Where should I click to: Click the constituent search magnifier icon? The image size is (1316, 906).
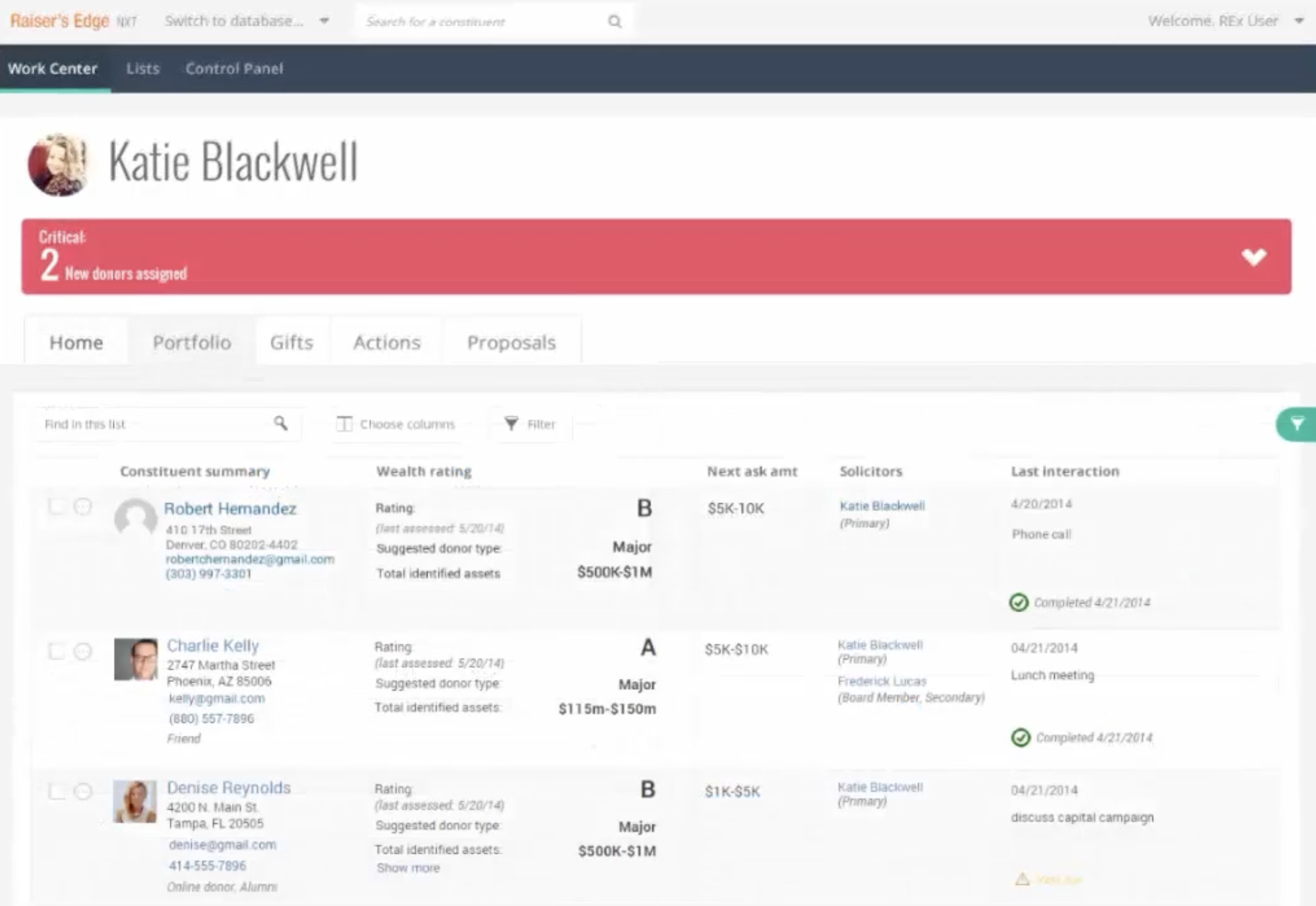pos(615,22)
